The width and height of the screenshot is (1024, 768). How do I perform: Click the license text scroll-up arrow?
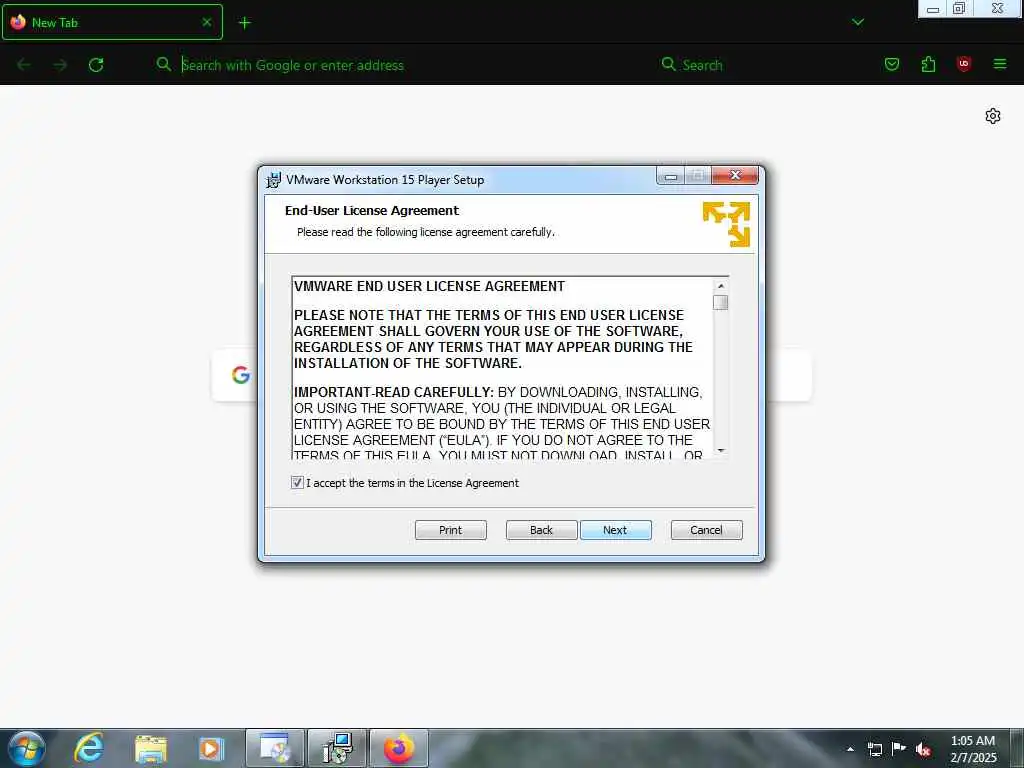point(720,286)
